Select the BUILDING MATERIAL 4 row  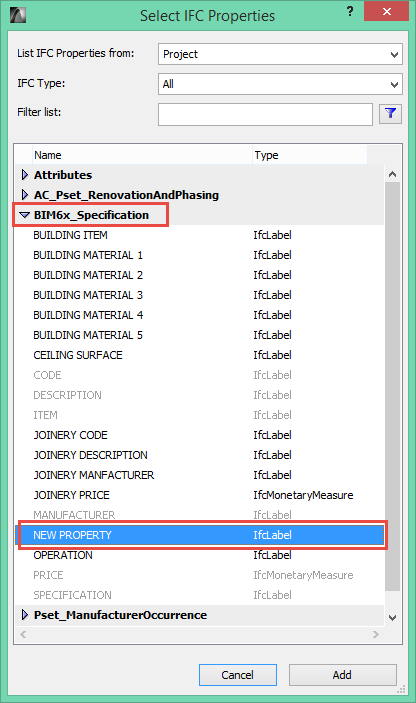tap(200, 315)
